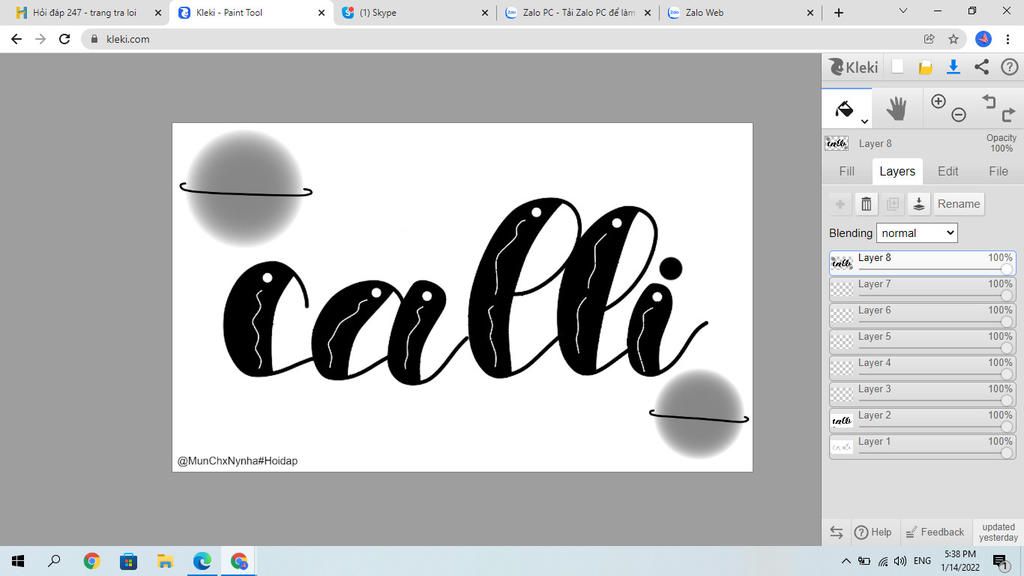Click Layer 7 opacity slider handle
The image size is (1024, 576).
click(1006, 295)
